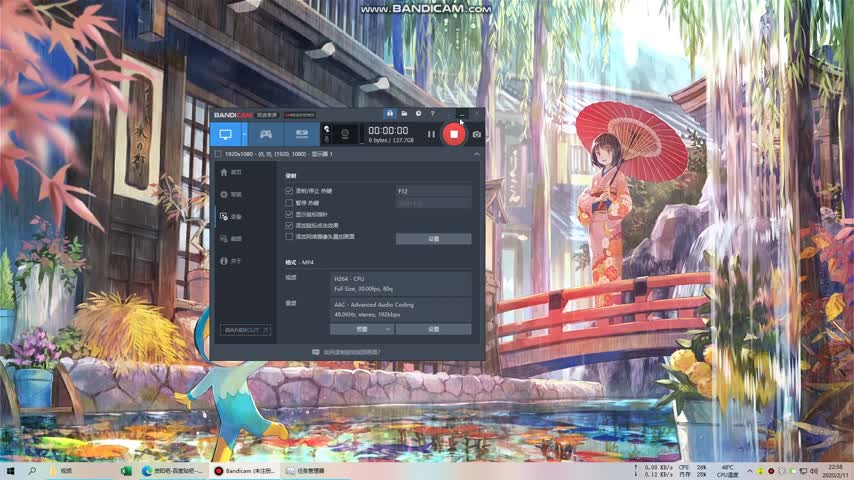Open the General gear tab in sidebar
The image size is (854, 480).
[231, 195]
